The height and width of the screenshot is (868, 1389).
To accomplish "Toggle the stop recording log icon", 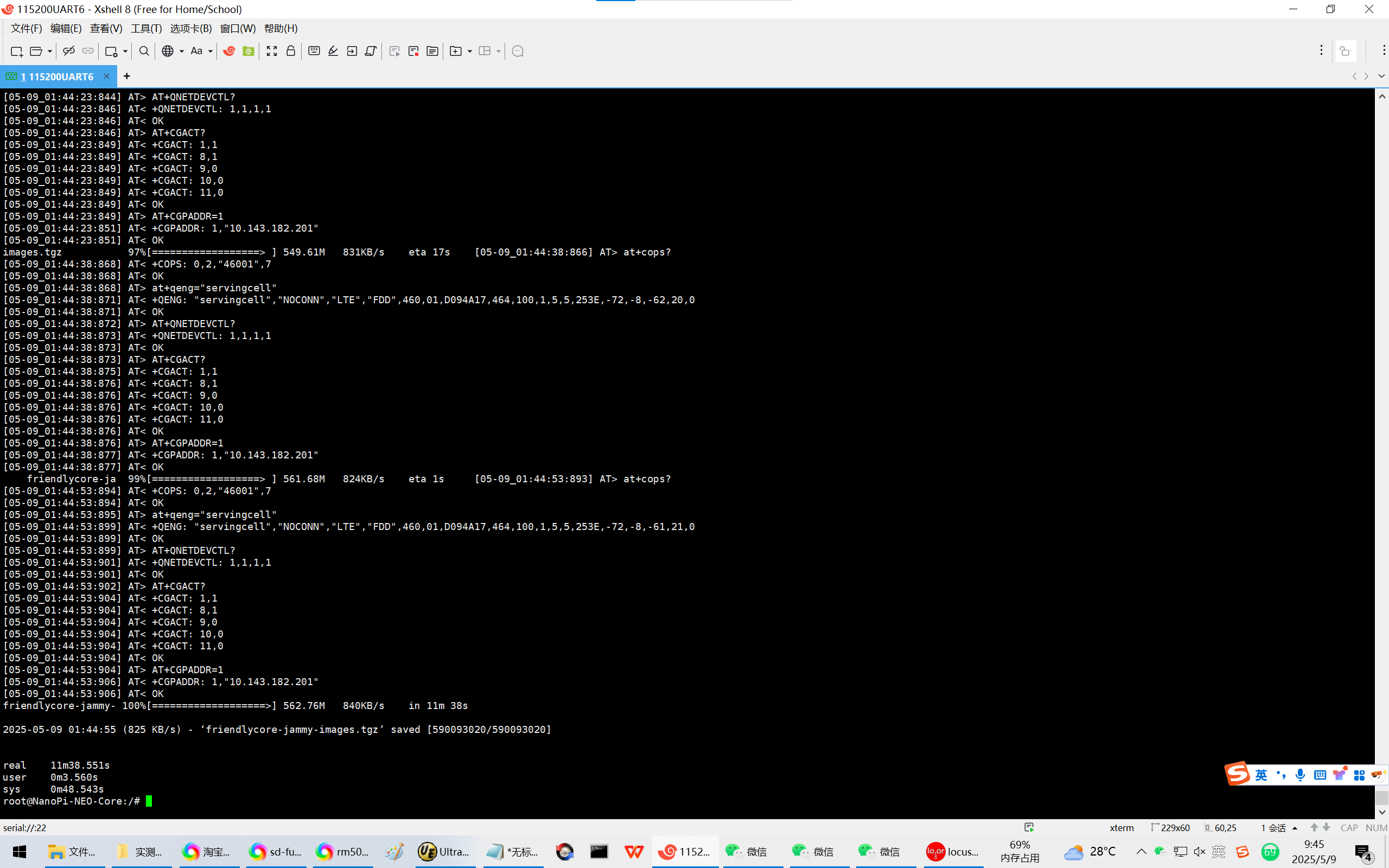I will pyautogui.click(x=413, y=51).
